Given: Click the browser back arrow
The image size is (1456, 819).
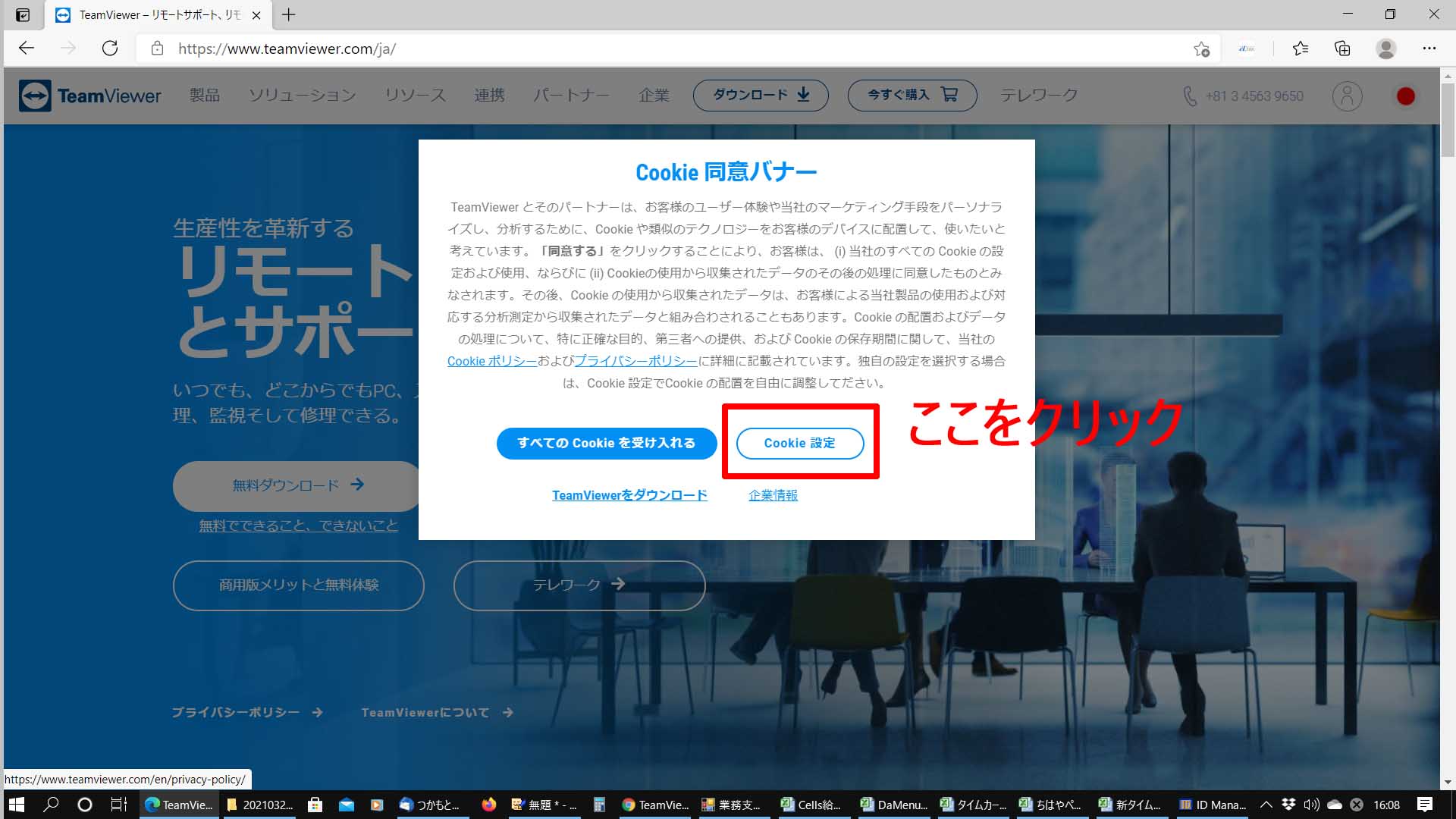Looking at the screenshot, I should point(27,49).
